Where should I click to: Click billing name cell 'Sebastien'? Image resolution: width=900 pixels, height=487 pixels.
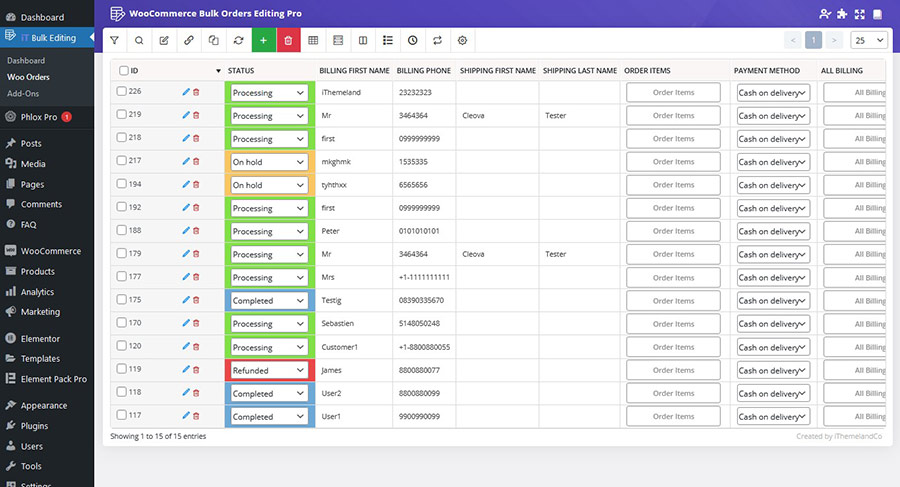click(x=338, y=323)
